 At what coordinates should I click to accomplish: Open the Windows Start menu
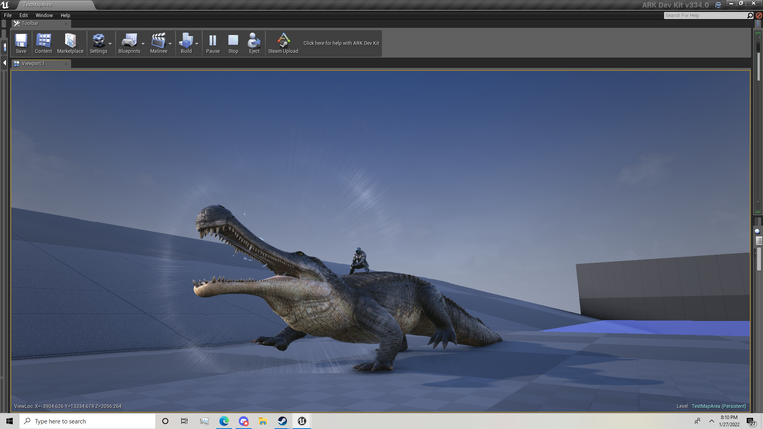[x=9, y=421]
